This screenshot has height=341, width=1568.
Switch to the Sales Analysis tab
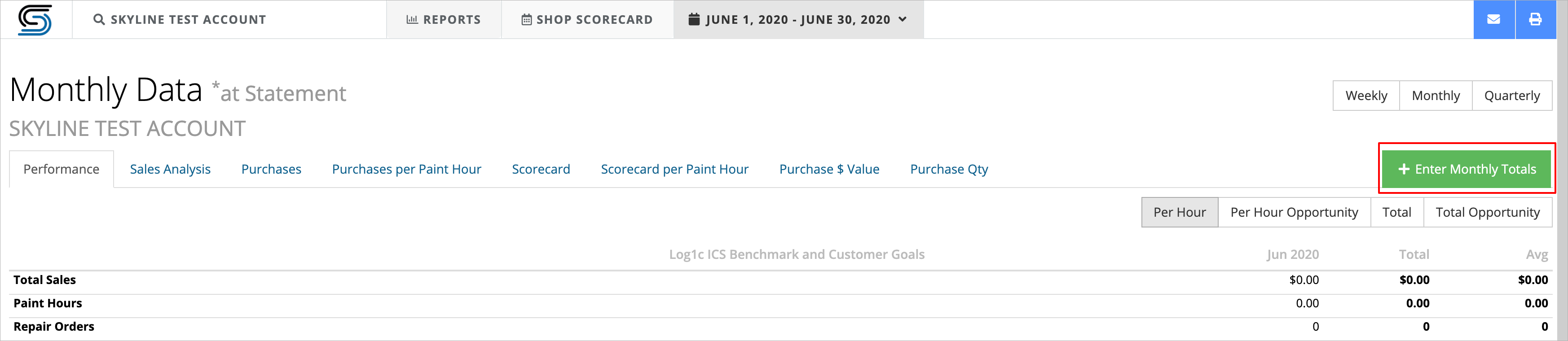pyautogui.click(x=171, y=169)
